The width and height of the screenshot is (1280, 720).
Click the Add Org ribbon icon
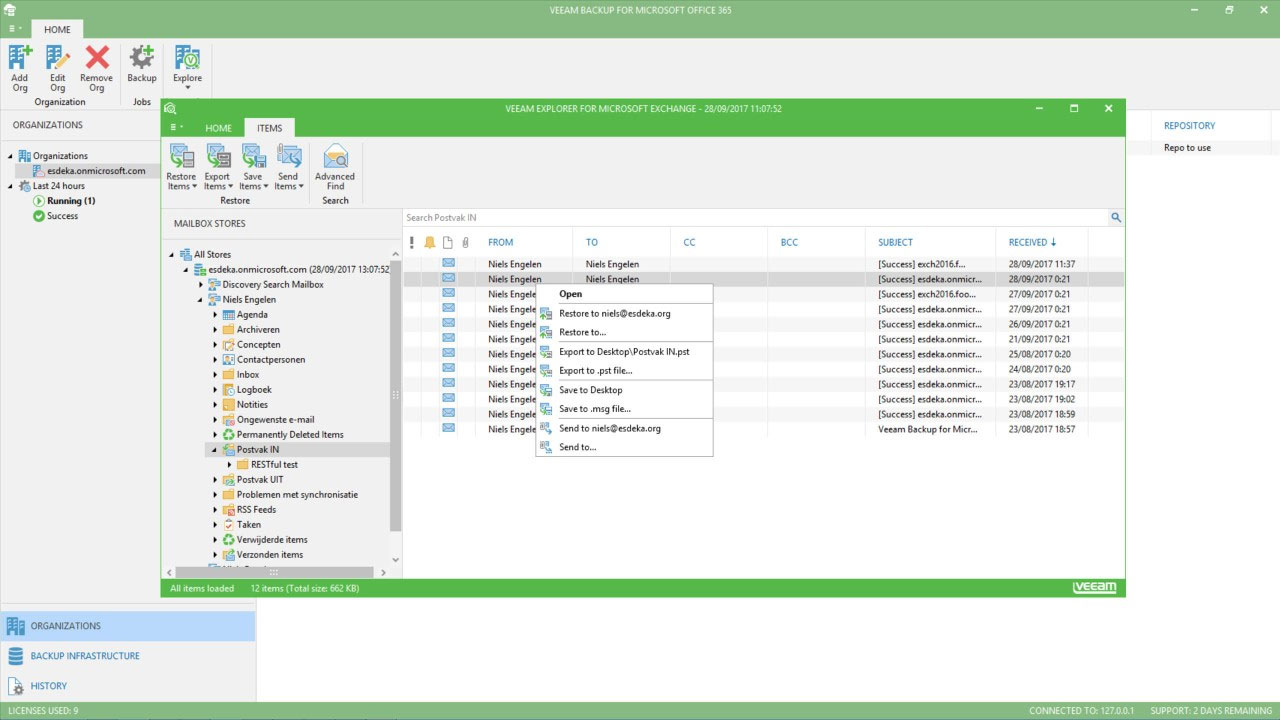pyautogui.click(x=20, y=68)
